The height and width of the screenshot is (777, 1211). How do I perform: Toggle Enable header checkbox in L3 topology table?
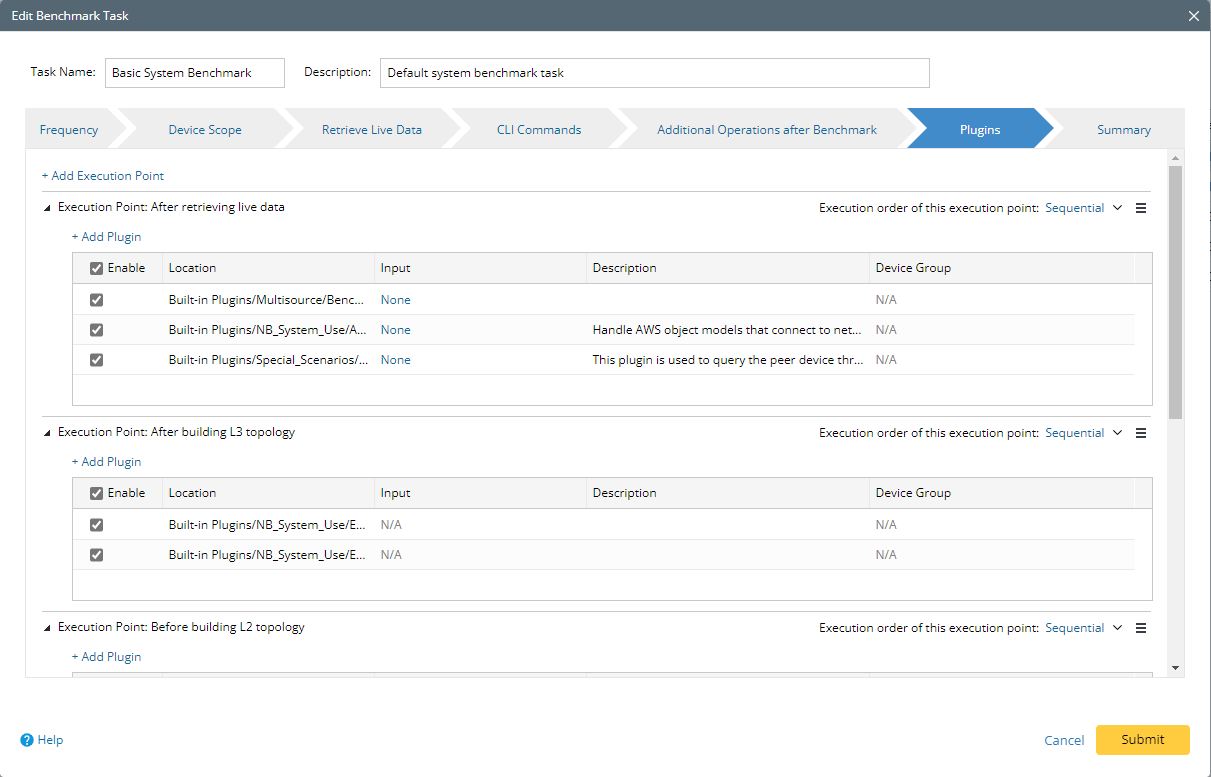click(x=97, y=493)
